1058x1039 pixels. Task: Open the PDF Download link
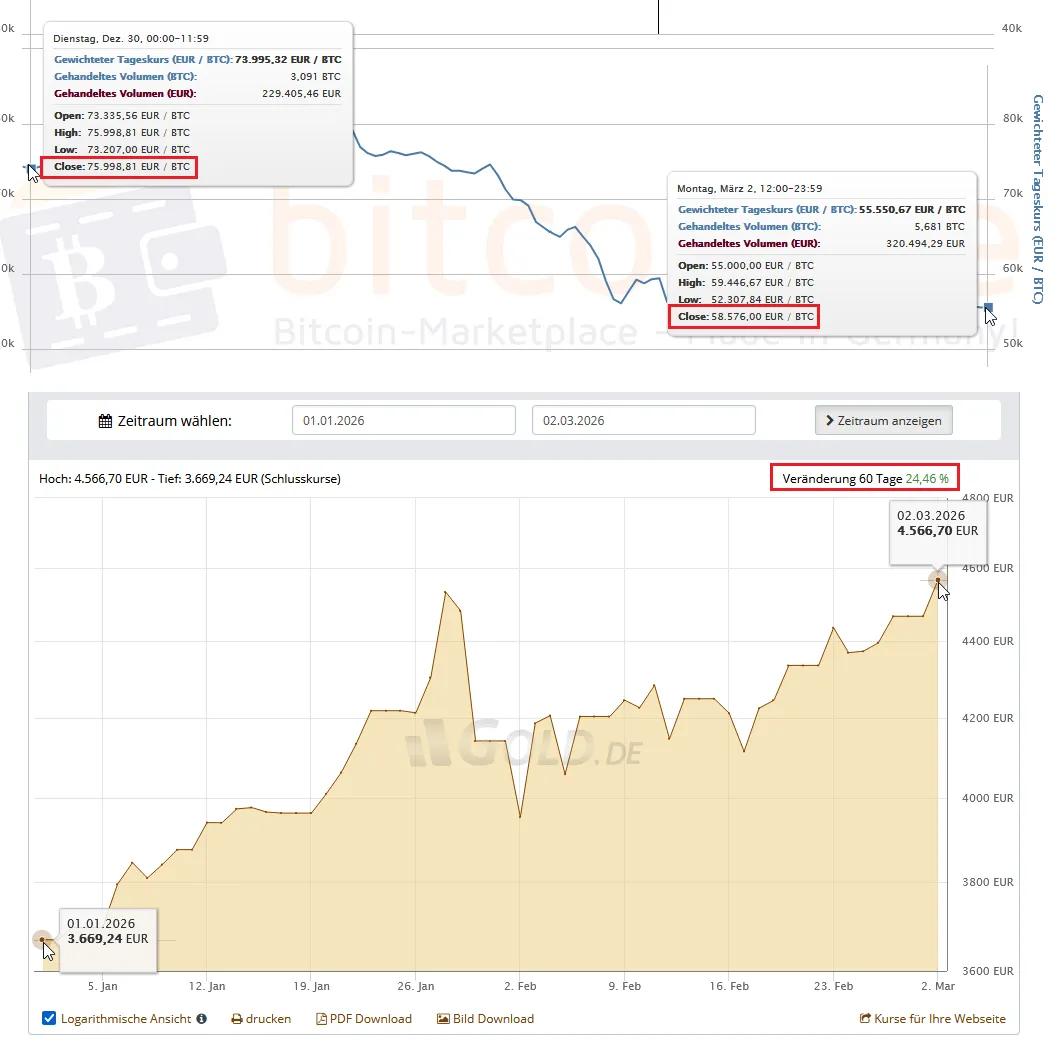(370, 1019)
